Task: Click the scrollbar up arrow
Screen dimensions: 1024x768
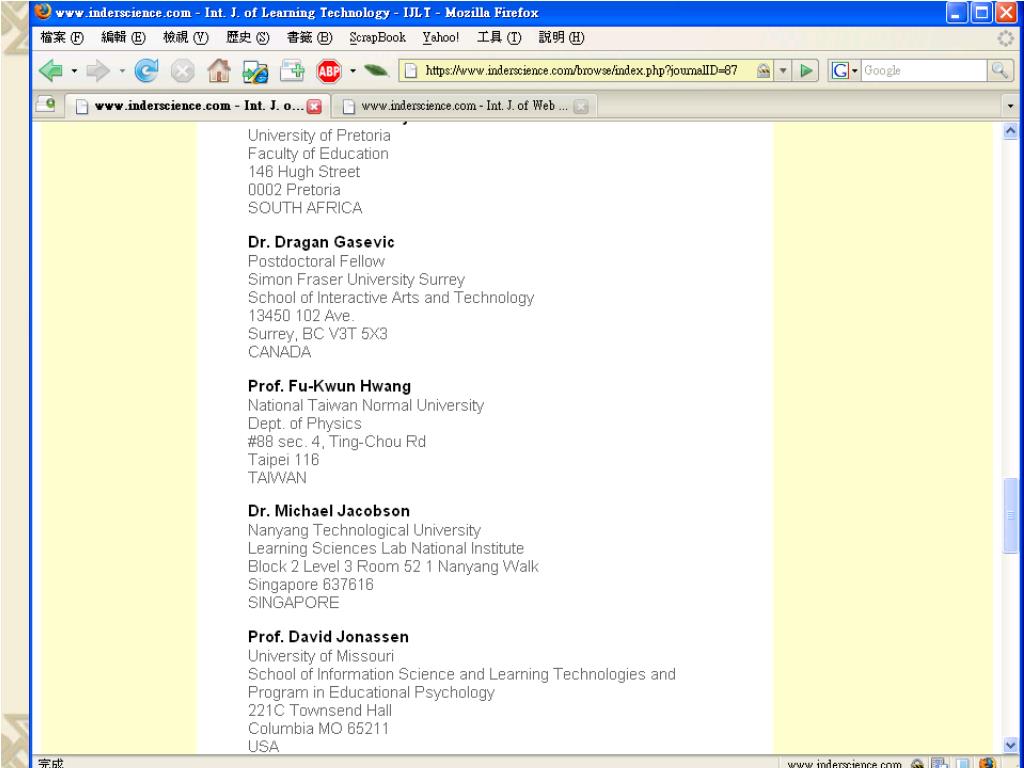Action: [1010, 131]
